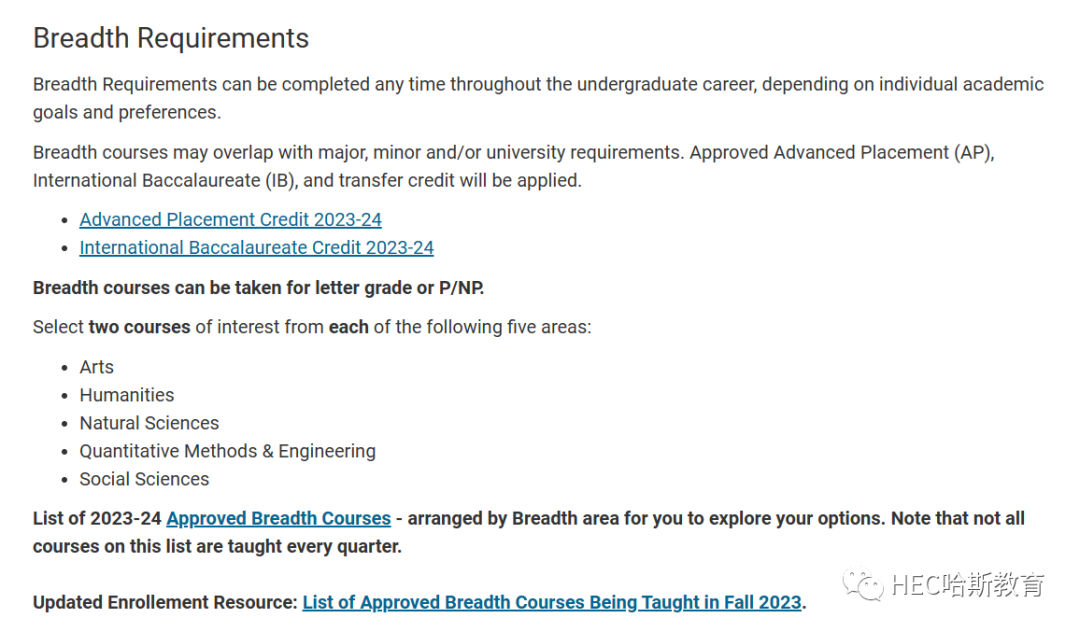Click the HEC哈斯教育 watermark text
1080x632 pixels.
coord(968,585)
